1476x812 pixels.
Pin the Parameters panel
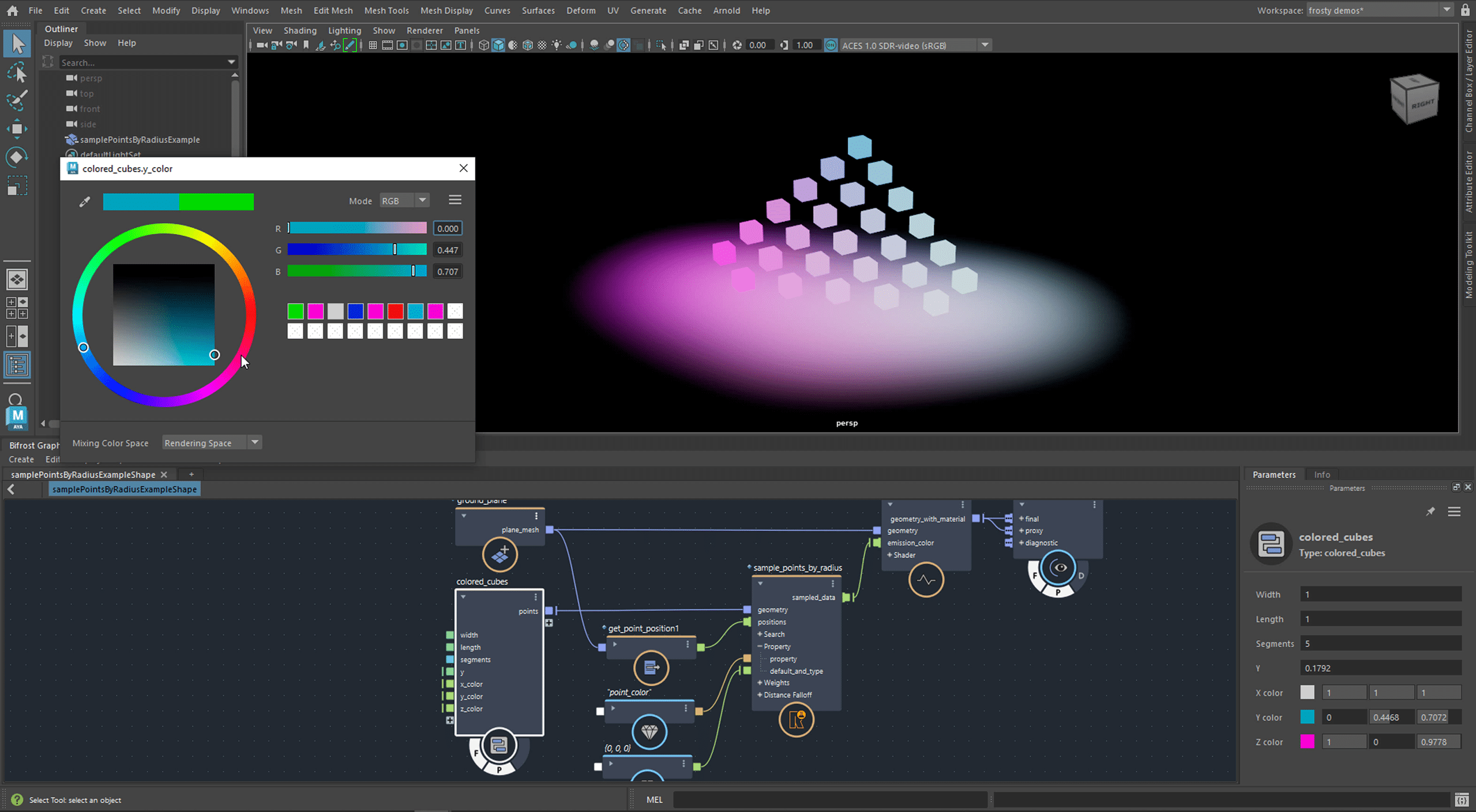coord(1430,512)
